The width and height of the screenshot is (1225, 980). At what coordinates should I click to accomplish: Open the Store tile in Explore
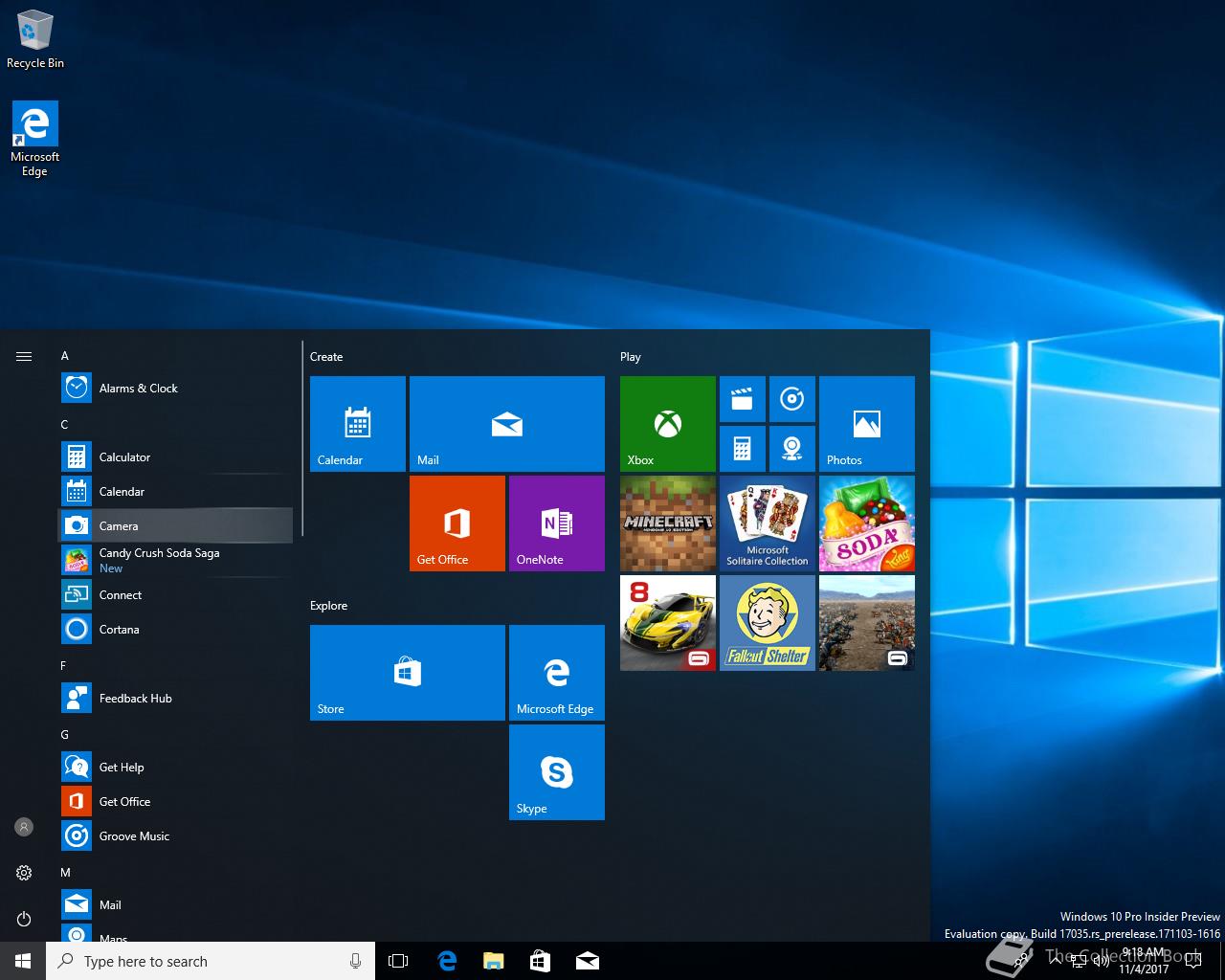(x=407, y=672)
